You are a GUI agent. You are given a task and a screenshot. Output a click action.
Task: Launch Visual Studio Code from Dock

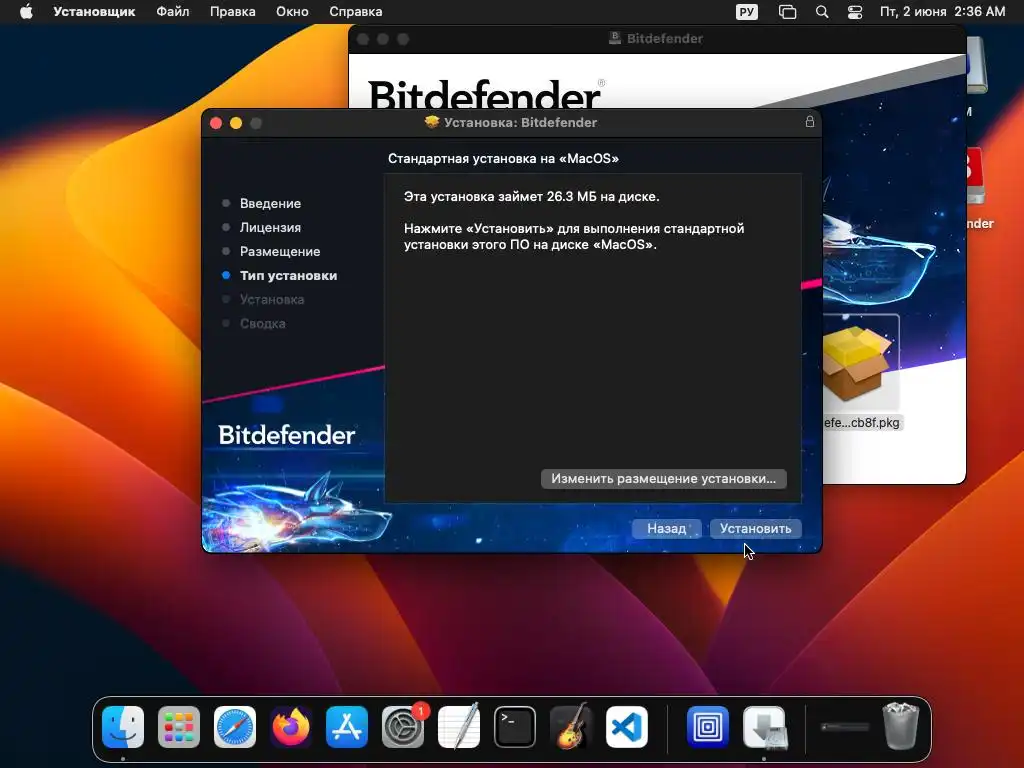tap(627, 727)
